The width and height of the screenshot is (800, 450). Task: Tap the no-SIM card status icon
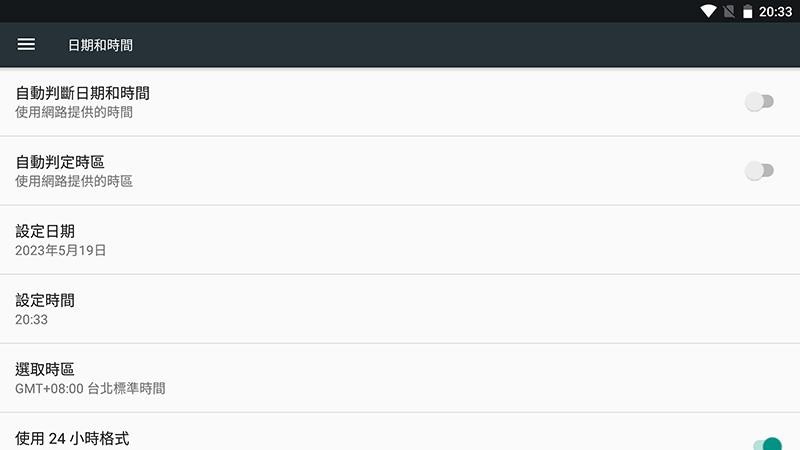[x=729, y=11]
